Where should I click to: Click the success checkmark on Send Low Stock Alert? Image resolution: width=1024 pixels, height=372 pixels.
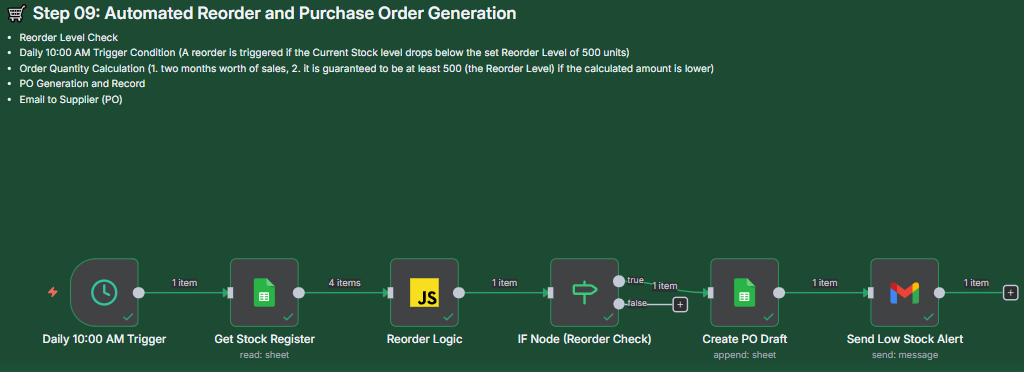click(x=928, y=317)
